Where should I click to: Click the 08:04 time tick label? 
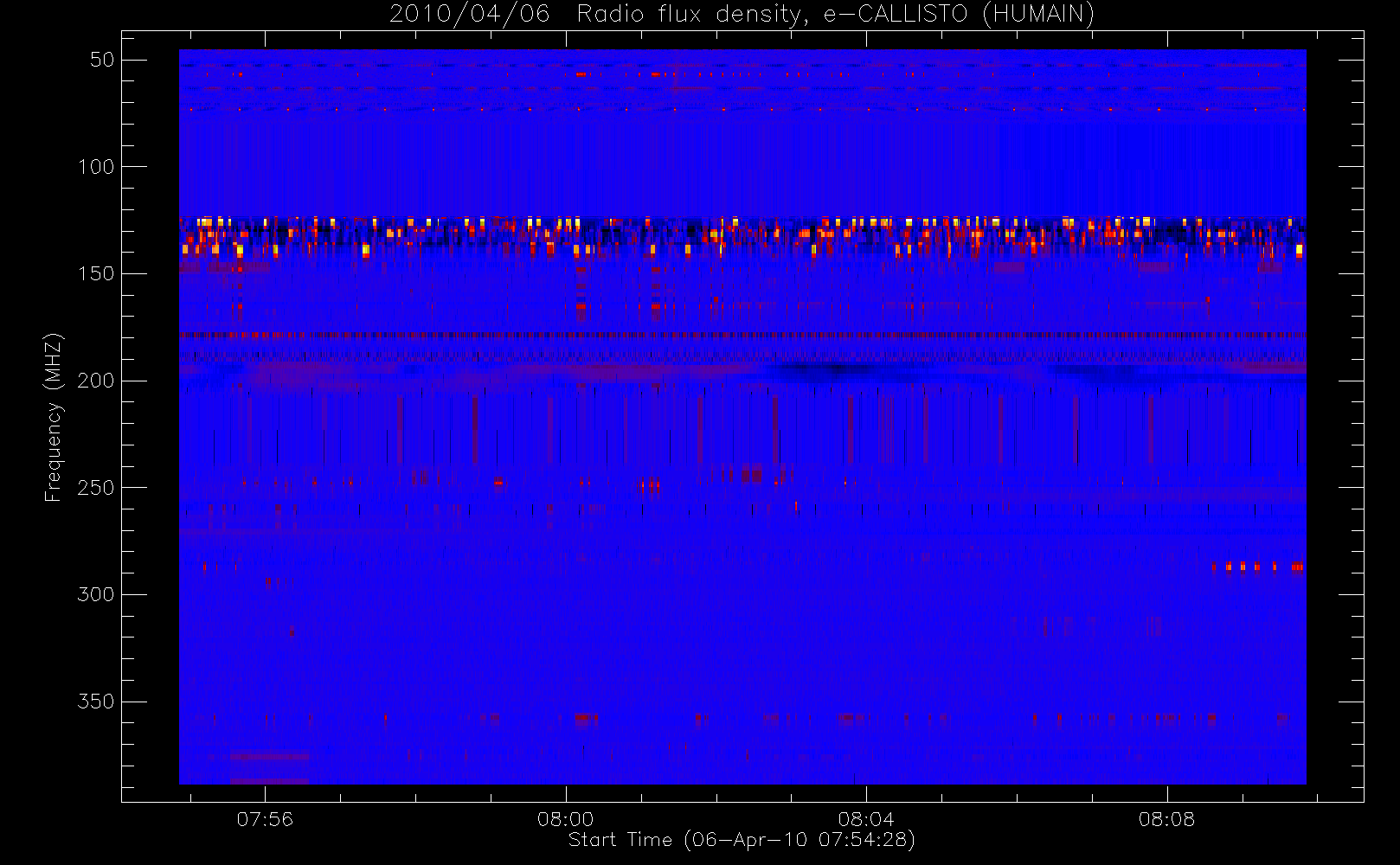click(866, 819)
